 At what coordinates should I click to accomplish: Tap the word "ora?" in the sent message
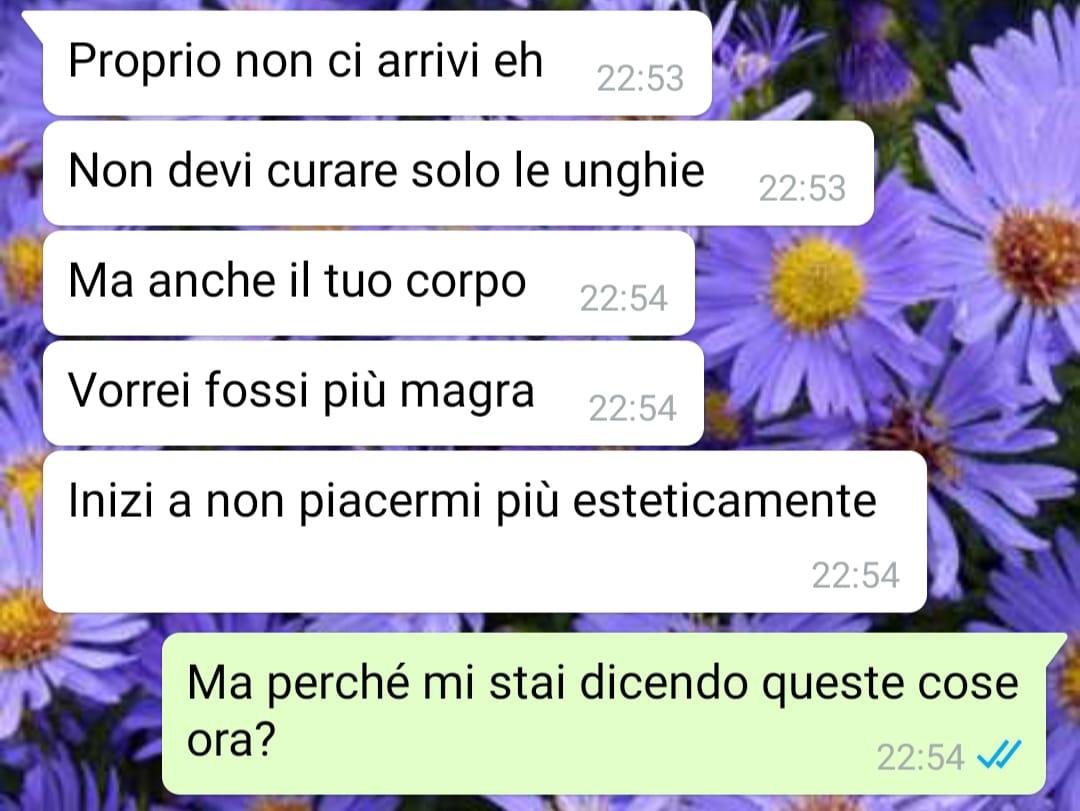(x=231, y=739)
